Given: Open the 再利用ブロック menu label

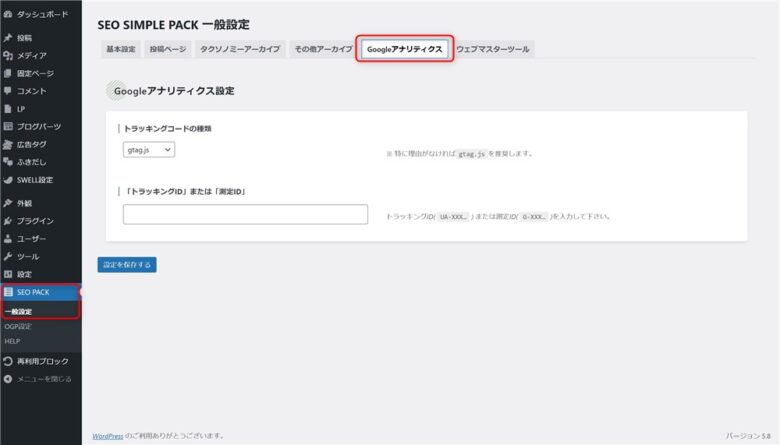Looking at the screenshot, I should 43,361.
